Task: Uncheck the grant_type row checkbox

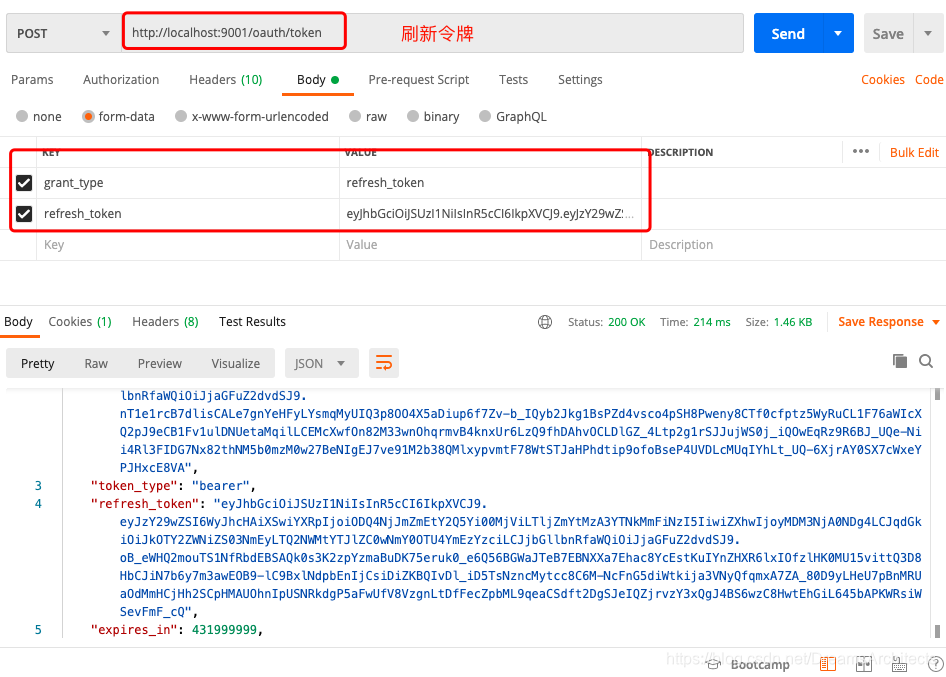Action: coord(24,182)
